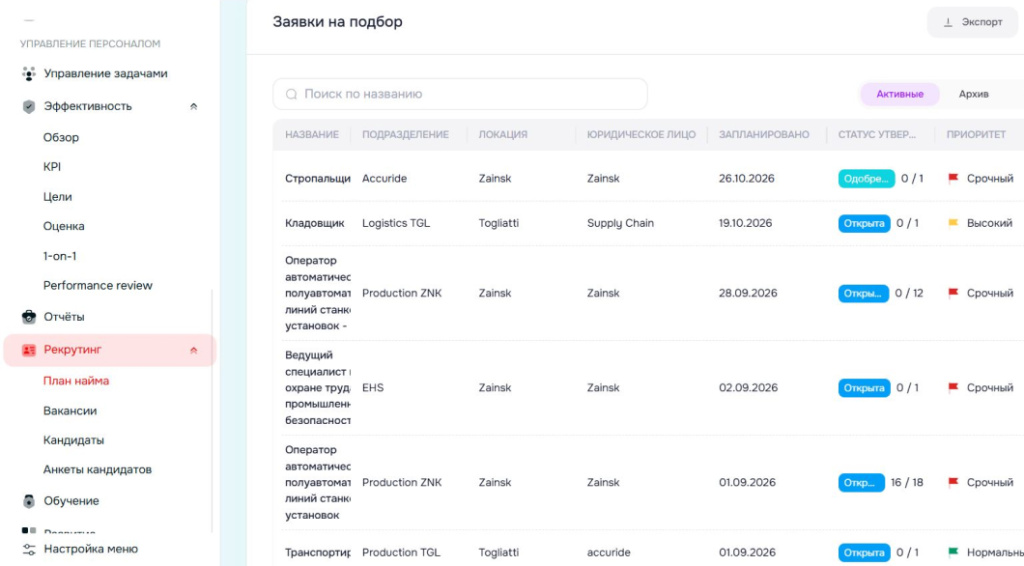
Task: Click red priority flag in EHS row
Action: (953, 388)
